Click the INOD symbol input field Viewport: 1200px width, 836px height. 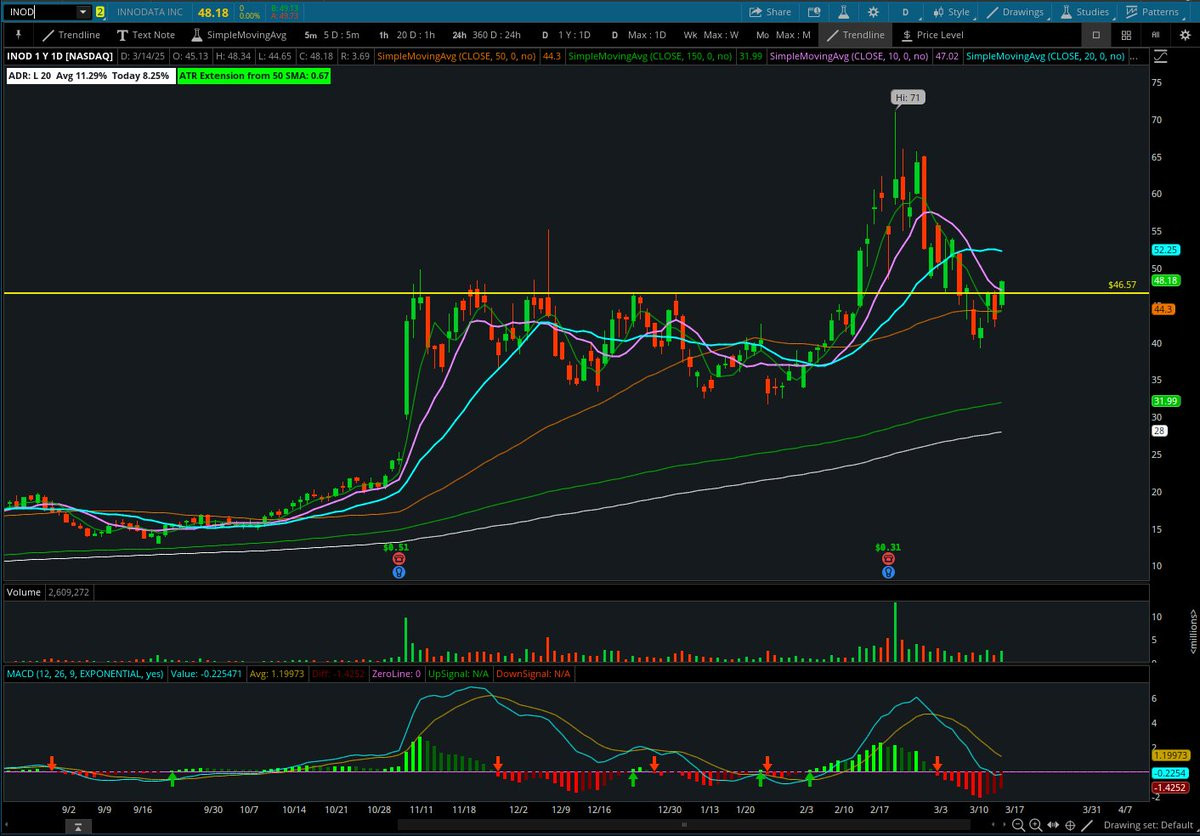40,12
